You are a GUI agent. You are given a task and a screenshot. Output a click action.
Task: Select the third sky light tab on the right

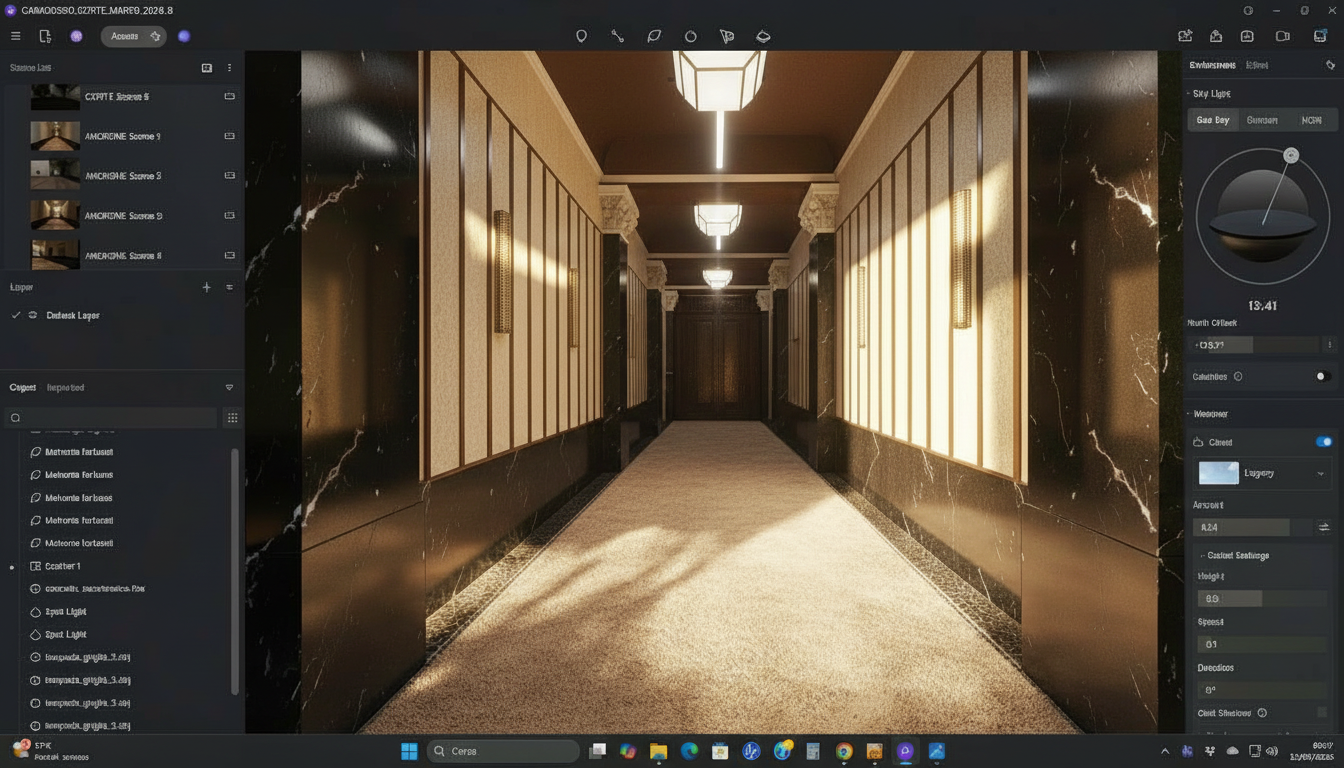point(1311,120)
